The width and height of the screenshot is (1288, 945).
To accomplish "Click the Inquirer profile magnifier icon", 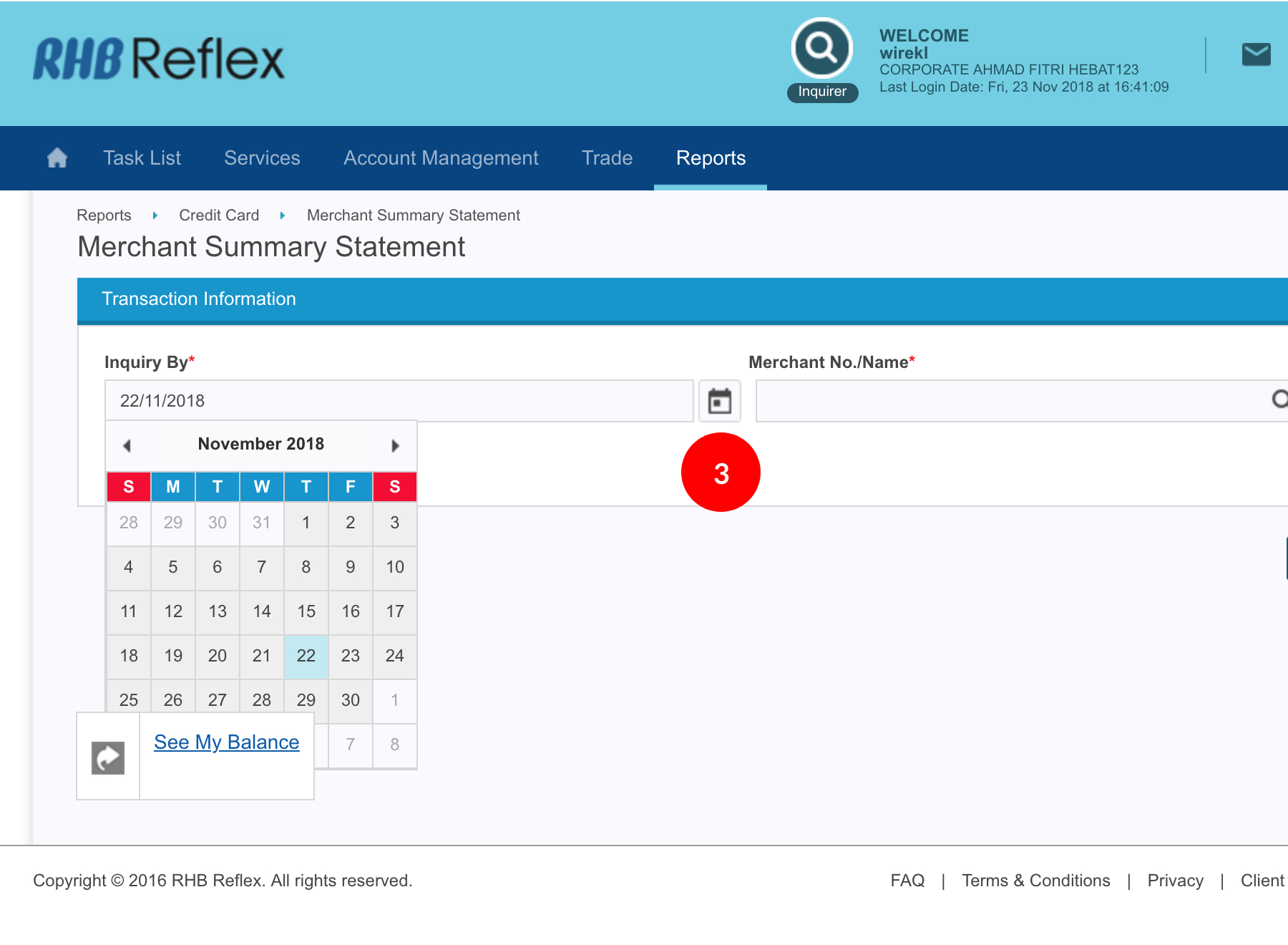I will (x=821, y=49).
